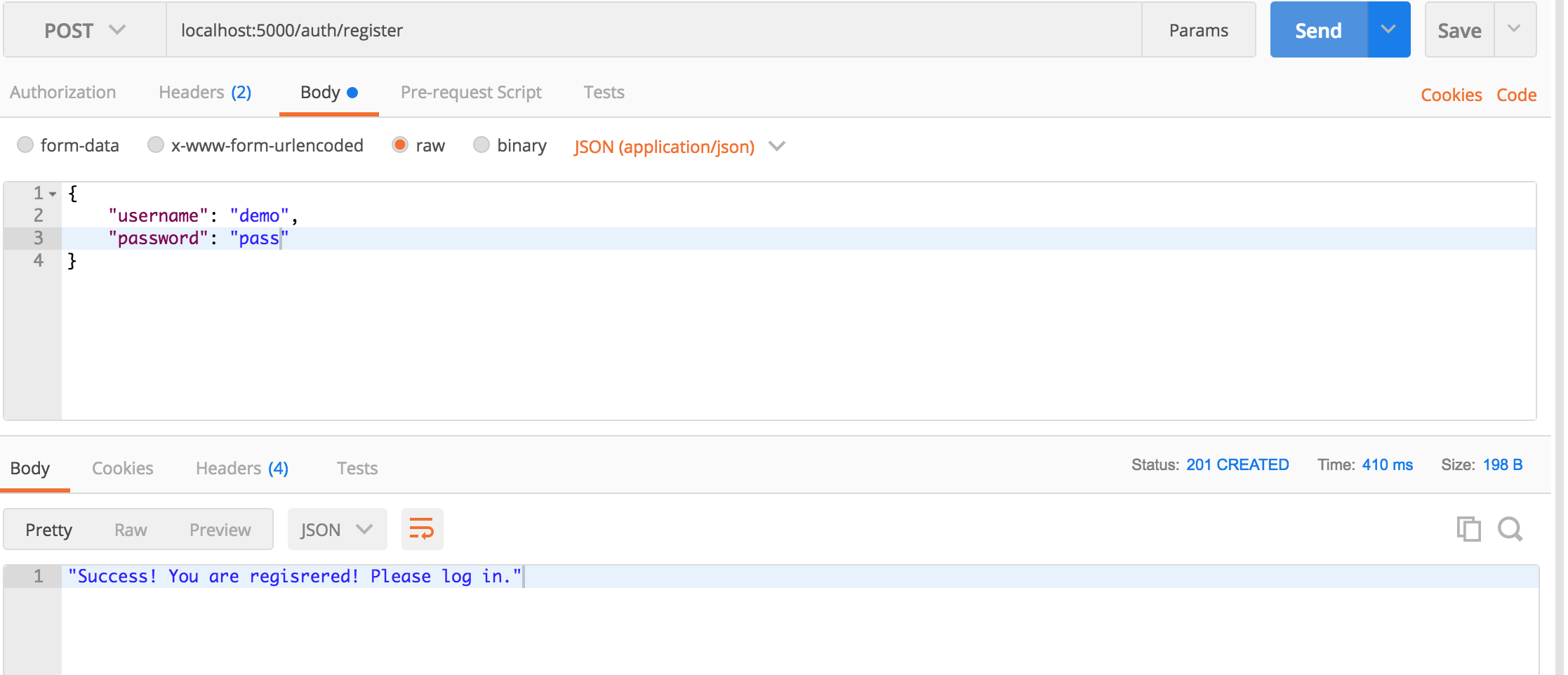Open the Save options dropdown arrow
Viewport: 1568px width, 675px height.
(1515, 29)
